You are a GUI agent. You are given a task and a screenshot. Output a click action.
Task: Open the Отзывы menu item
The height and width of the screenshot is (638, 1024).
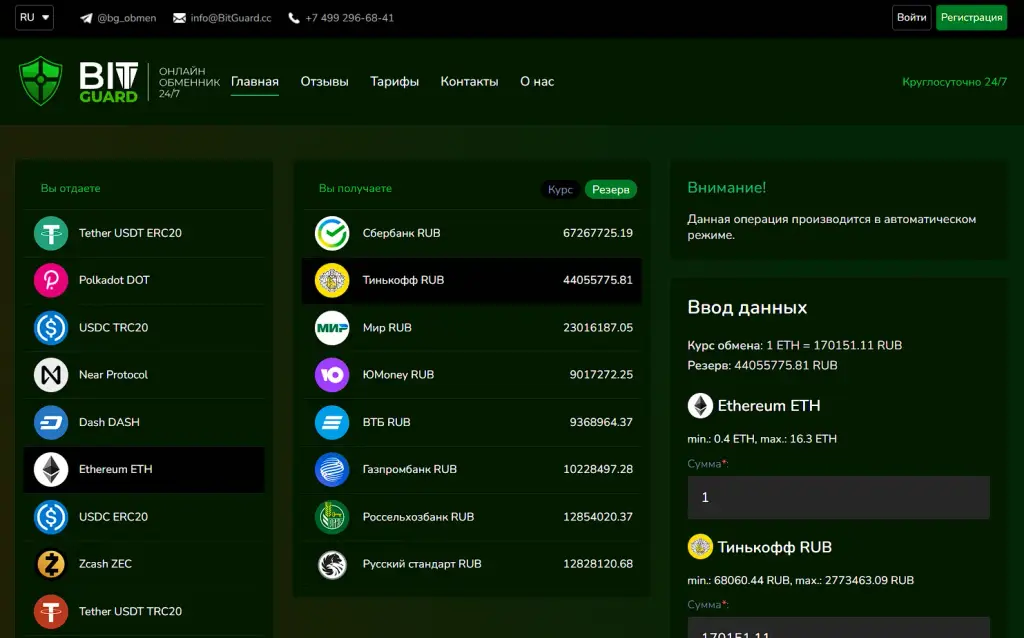pos(325,82)
